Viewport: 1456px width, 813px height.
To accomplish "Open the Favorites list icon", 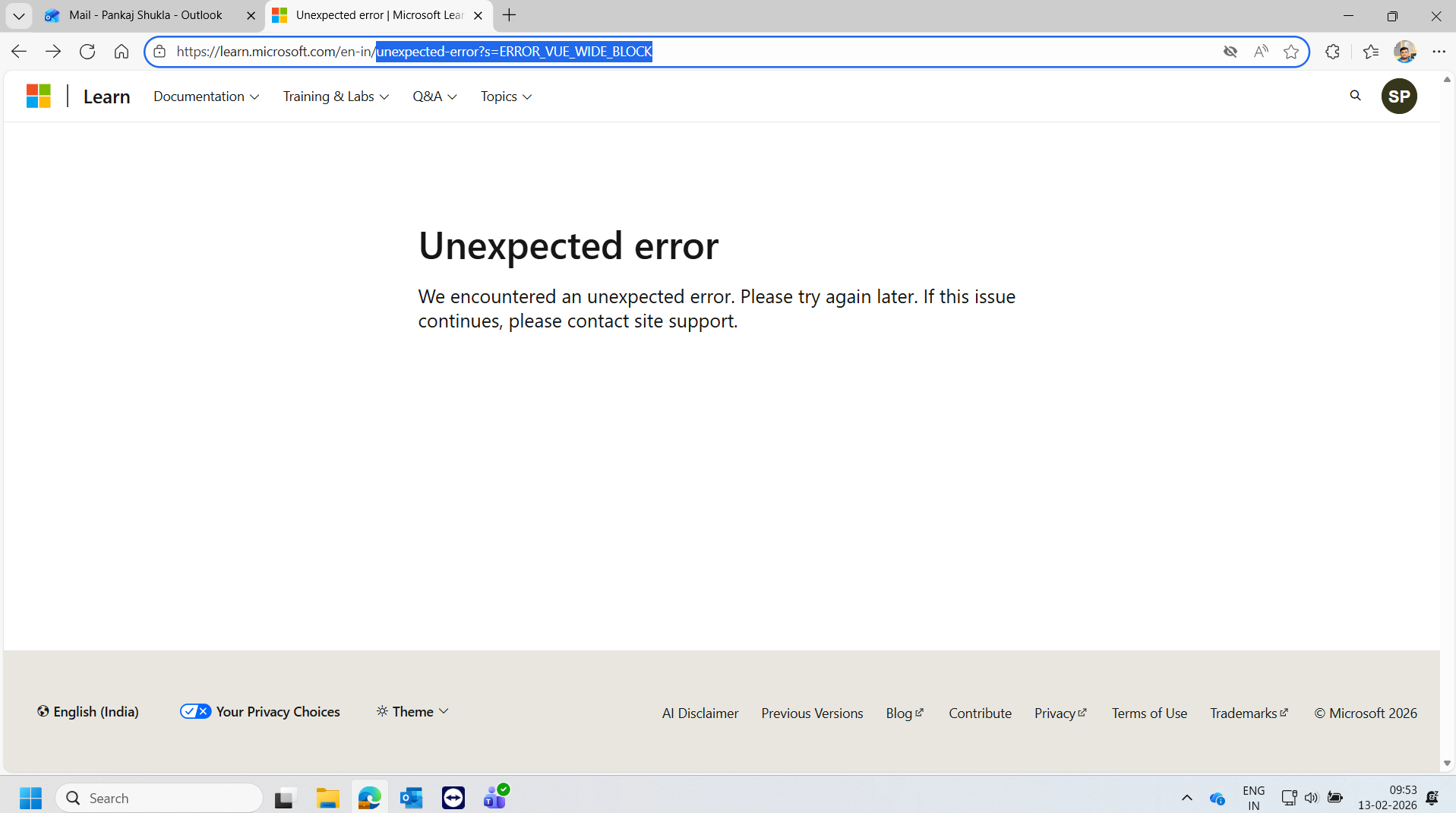I will tap(1371, 52).
